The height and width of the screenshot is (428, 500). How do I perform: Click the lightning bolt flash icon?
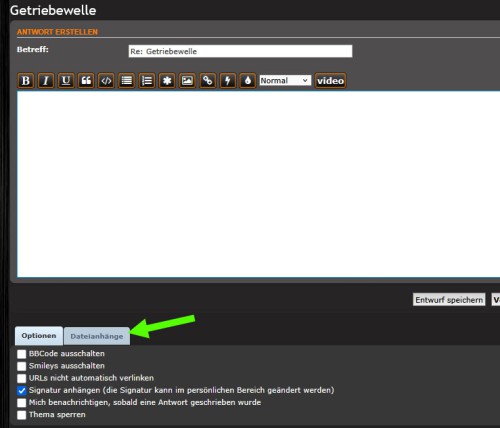228,81
